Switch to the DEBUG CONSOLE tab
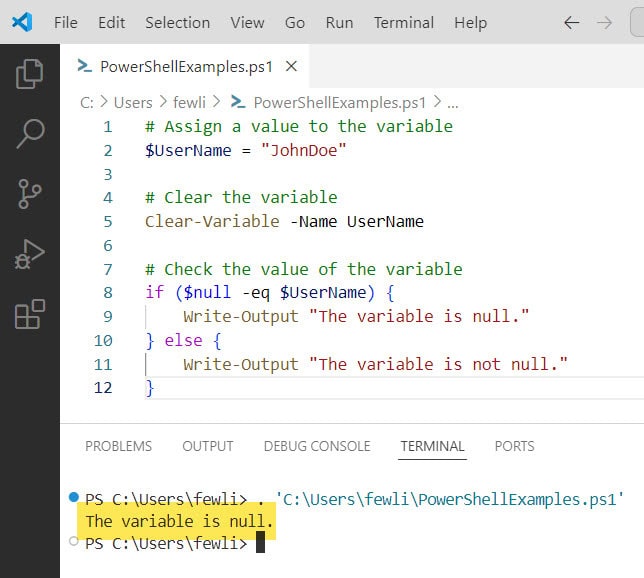The height and width of the screenshot is (578, 644). tap(317, 446)
